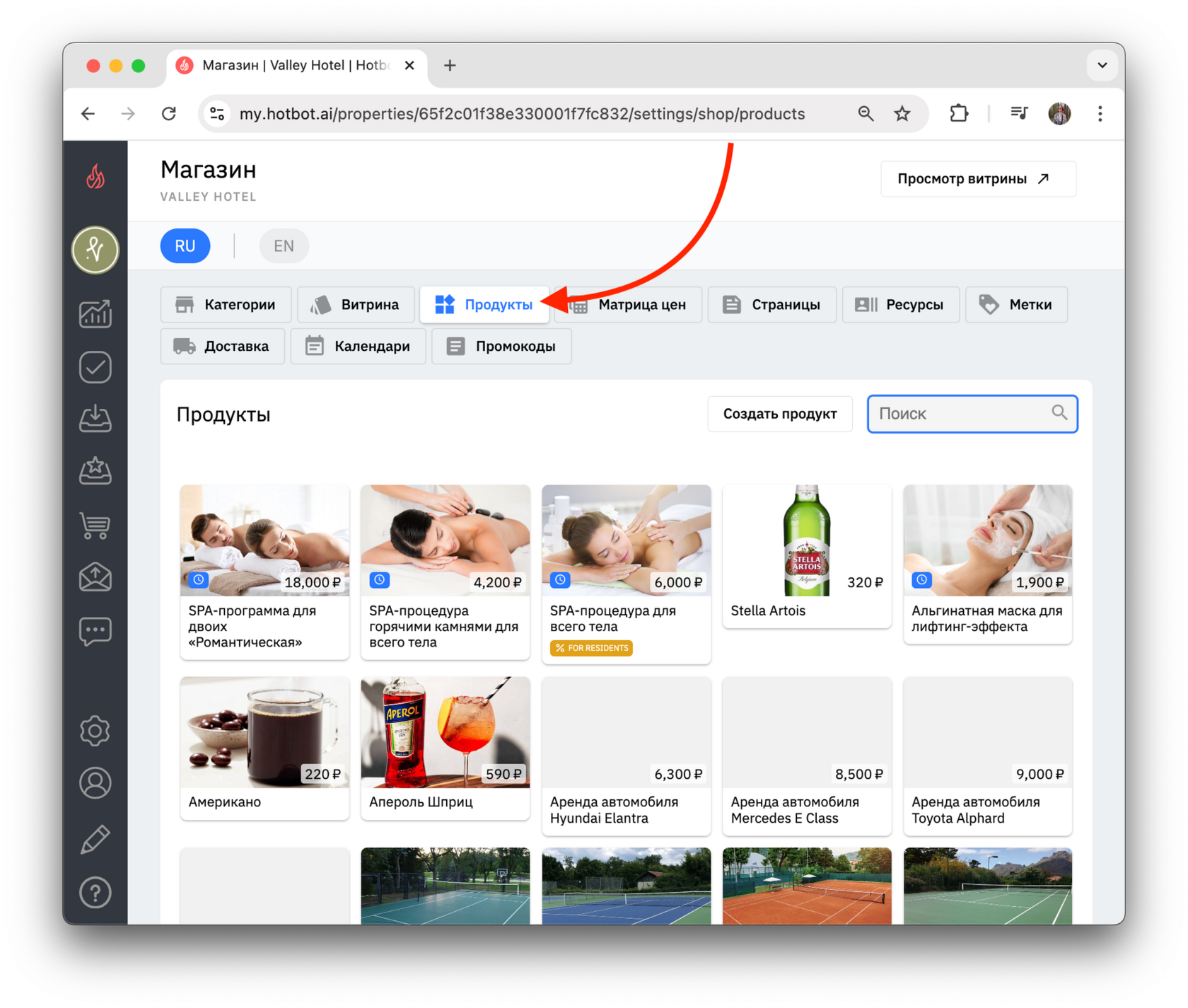The height and width of the screenshot is (1008, 1188).
Task: Open the browser extensions puzzle icon
Action: (x=959, y=113)
